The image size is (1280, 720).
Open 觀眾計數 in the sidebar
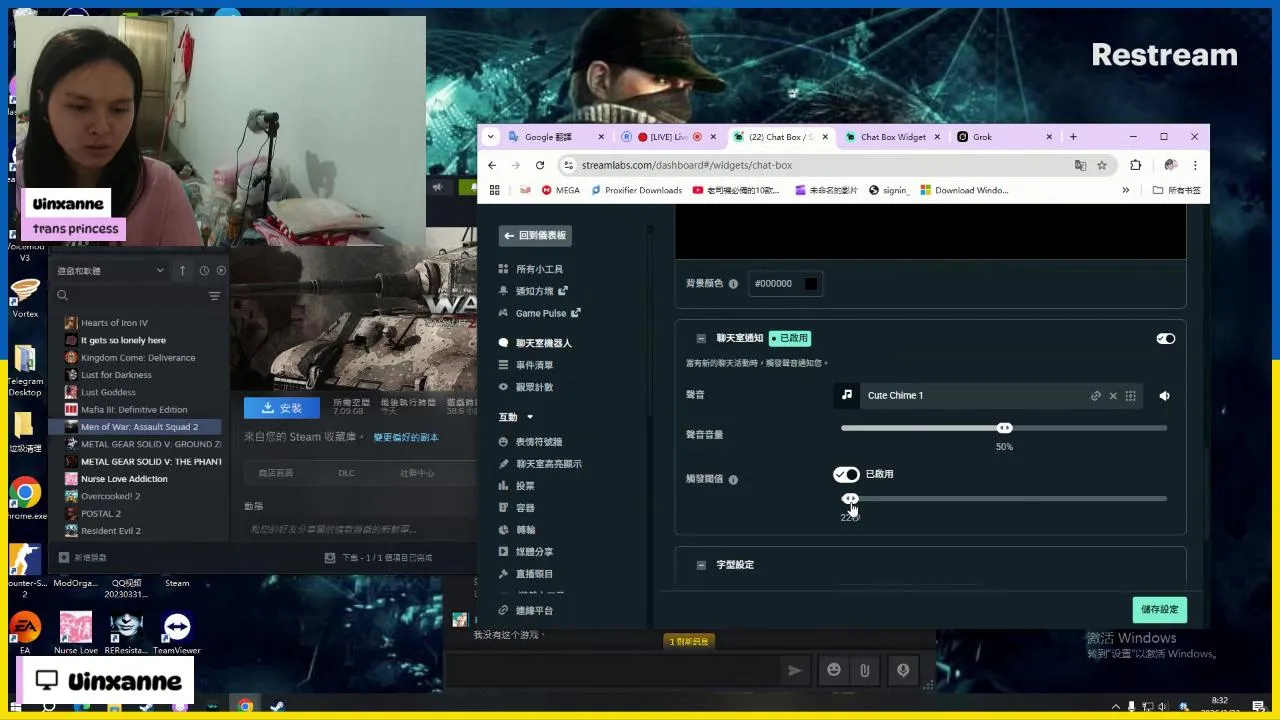pyautogui.click(x=526, y=387)
